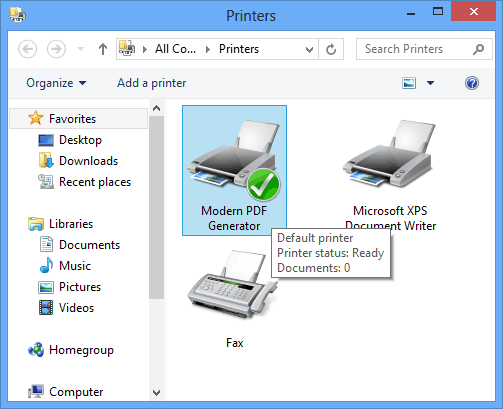This screenshot has width=503, height=409.
Task: Select the Microsoft XPS Document Writer printer
Action: tap(390, 176)
